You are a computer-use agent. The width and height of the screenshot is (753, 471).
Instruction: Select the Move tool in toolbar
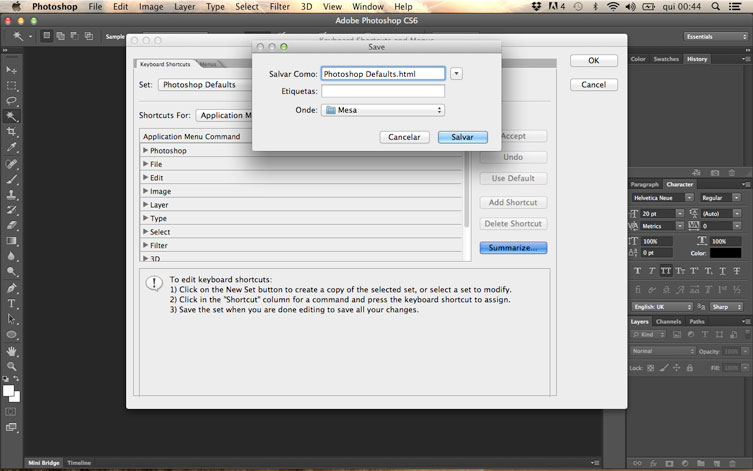tap(12, 70)
